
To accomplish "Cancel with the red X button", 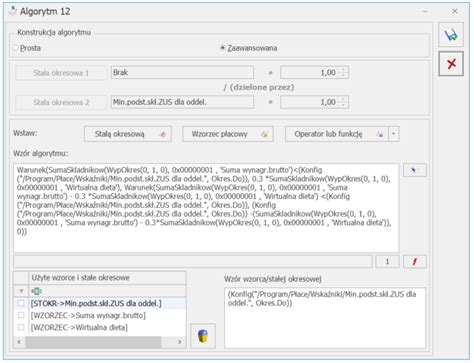I will pos(451,64).
